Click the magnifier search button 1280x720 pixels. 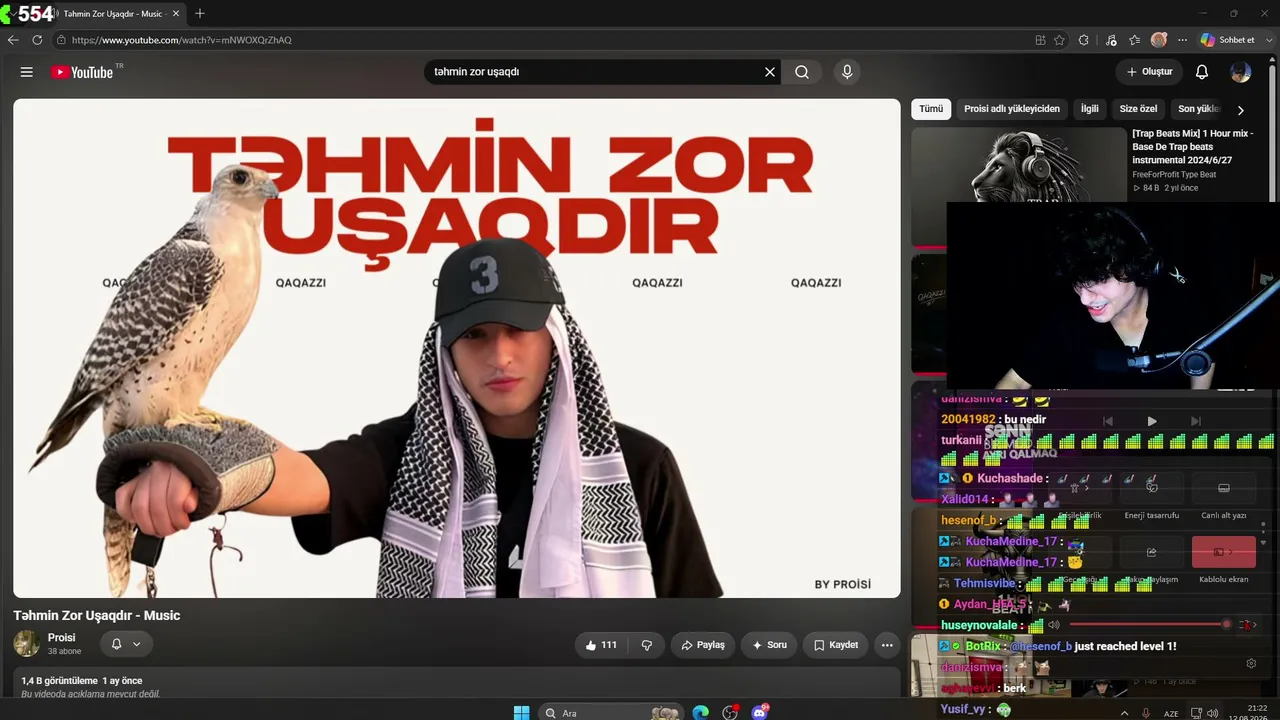click(802, 72)
